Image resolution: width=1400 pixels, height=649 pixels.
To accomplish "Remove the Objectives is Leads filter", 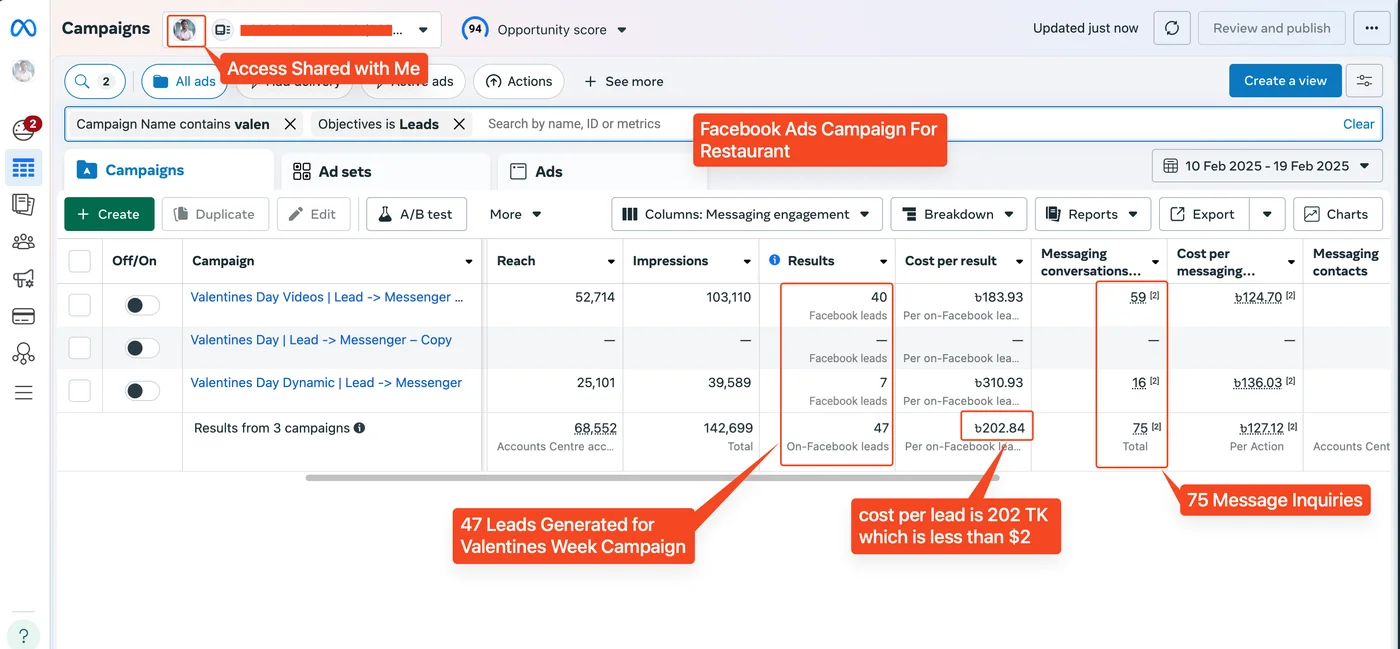I will click(459, 123).
